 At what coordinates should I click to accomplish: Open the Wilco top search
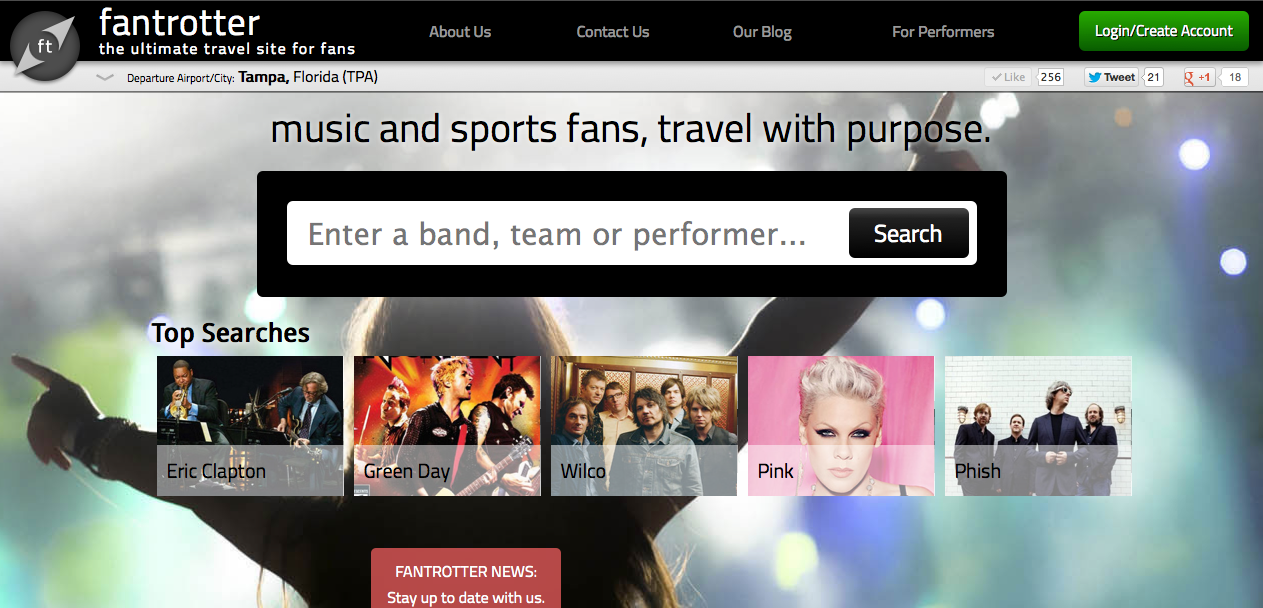point(643,425)
